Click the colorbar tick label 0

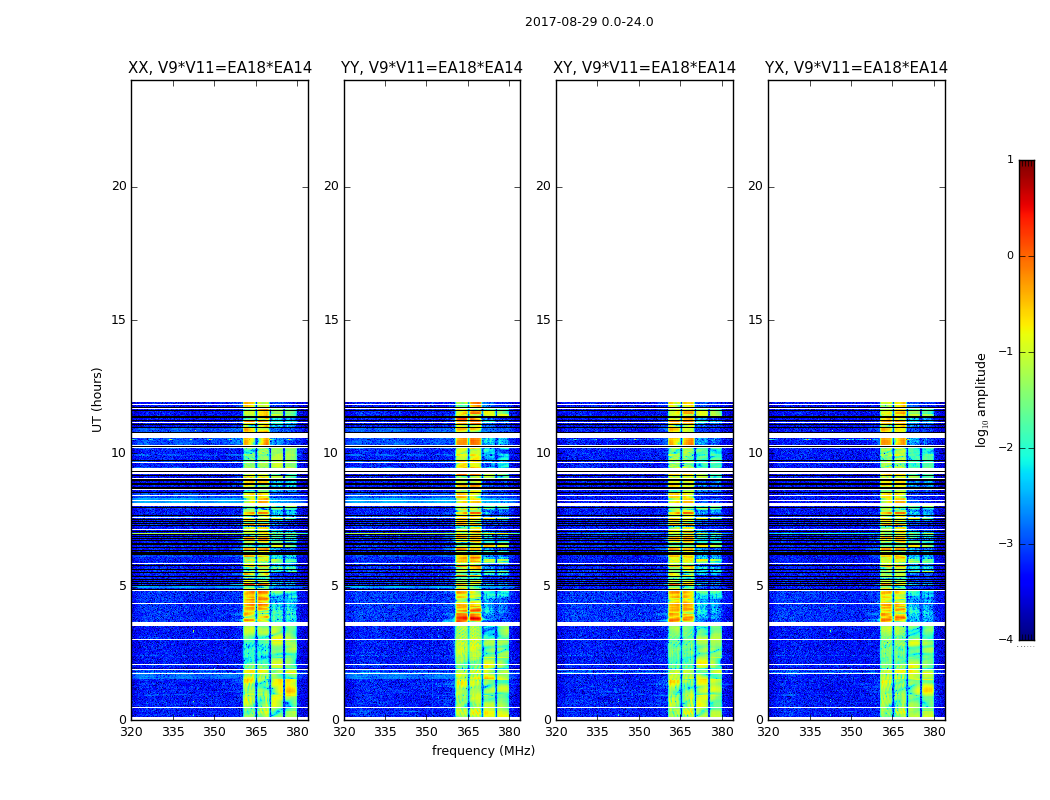coord(1010,256)
